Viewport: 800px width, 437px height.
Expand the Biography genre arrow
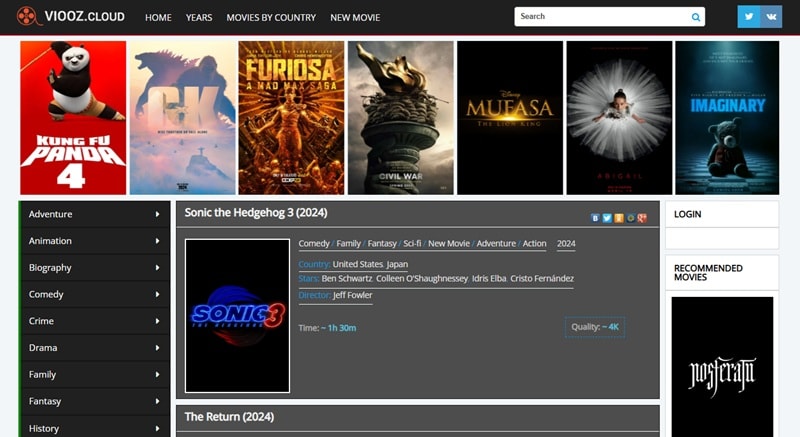click(157, 268)
